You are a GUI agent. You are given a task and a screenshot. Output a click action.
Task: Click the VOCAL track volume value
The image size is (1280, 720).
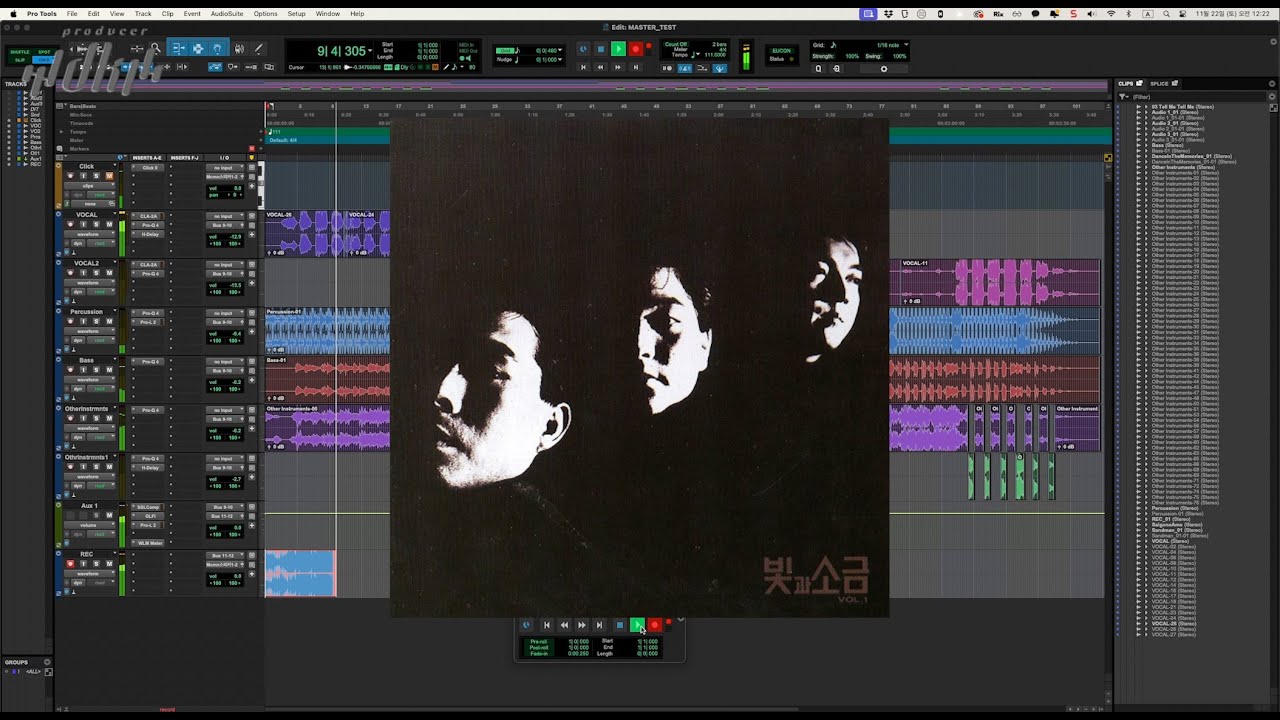(235, 237)
